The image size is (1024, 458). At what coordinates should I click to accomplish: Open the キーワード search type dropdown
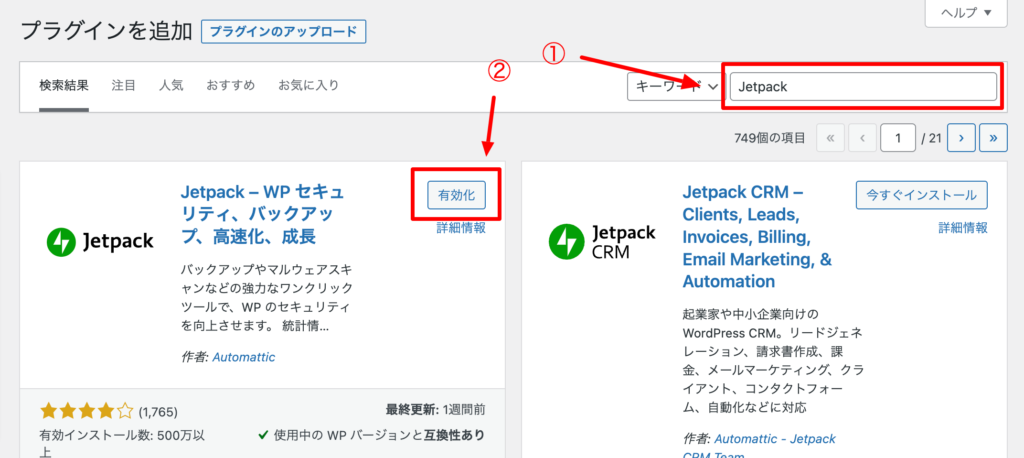pos(675,86)
